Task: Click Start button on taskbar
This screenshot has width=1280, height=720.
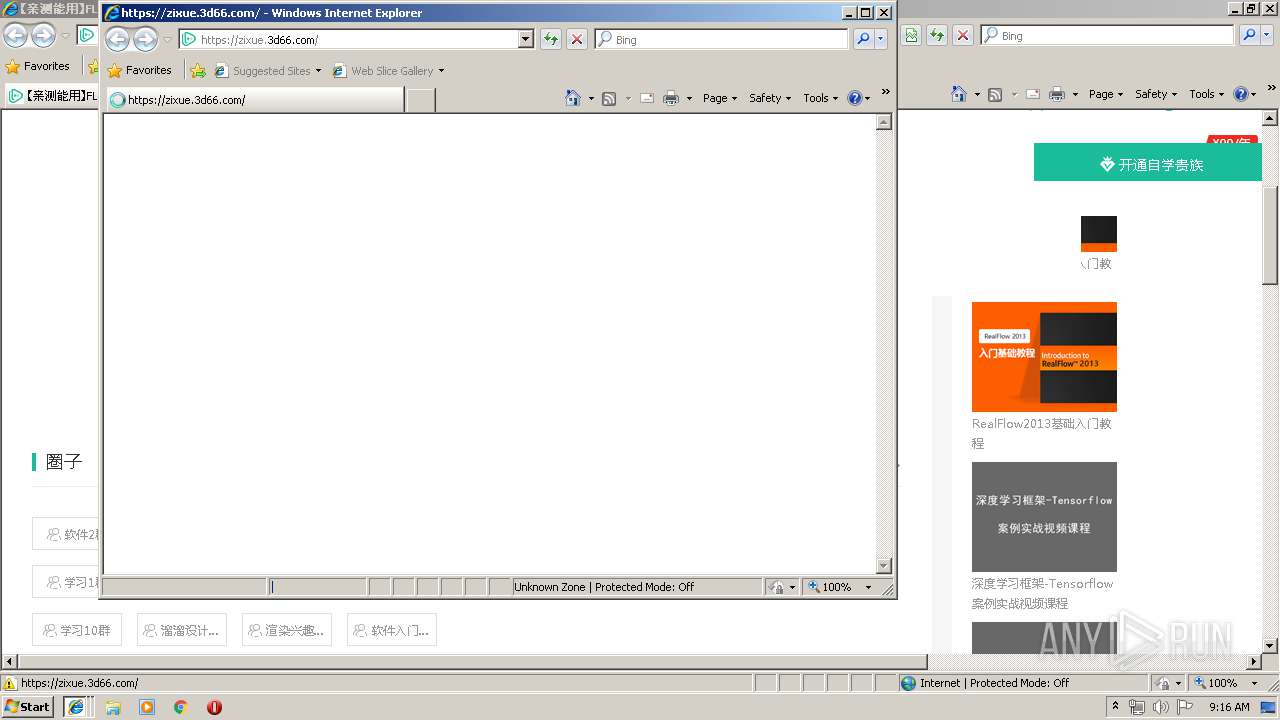Action: click(28, 707)
